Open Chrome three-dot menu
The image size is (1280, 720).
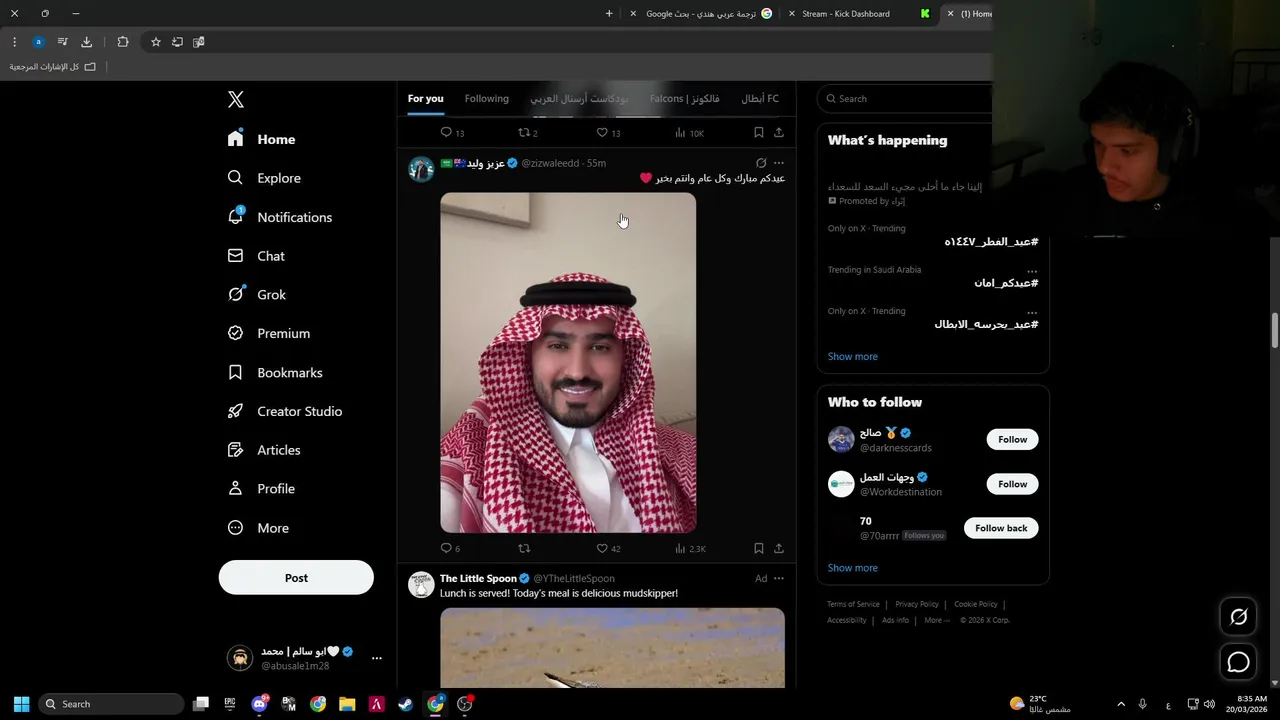(14, 42)
